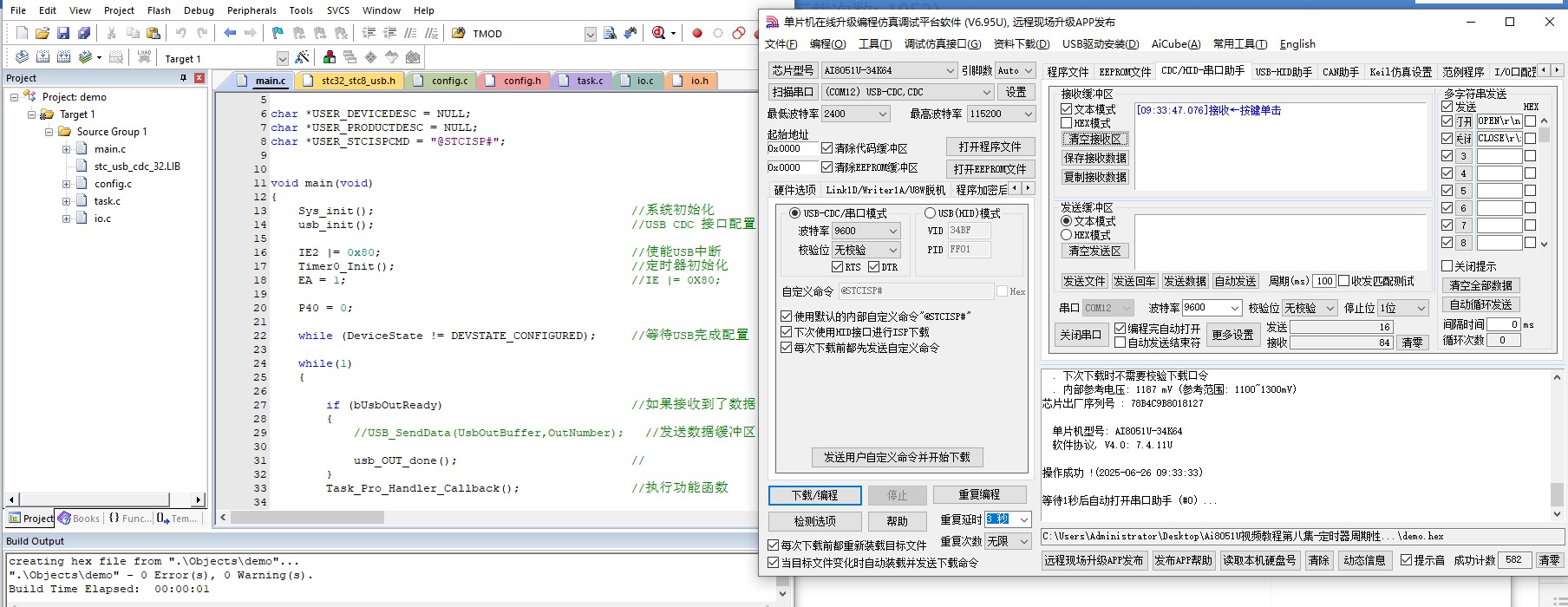Open the Target 1 dropdown in Keil

pos(282,58)
